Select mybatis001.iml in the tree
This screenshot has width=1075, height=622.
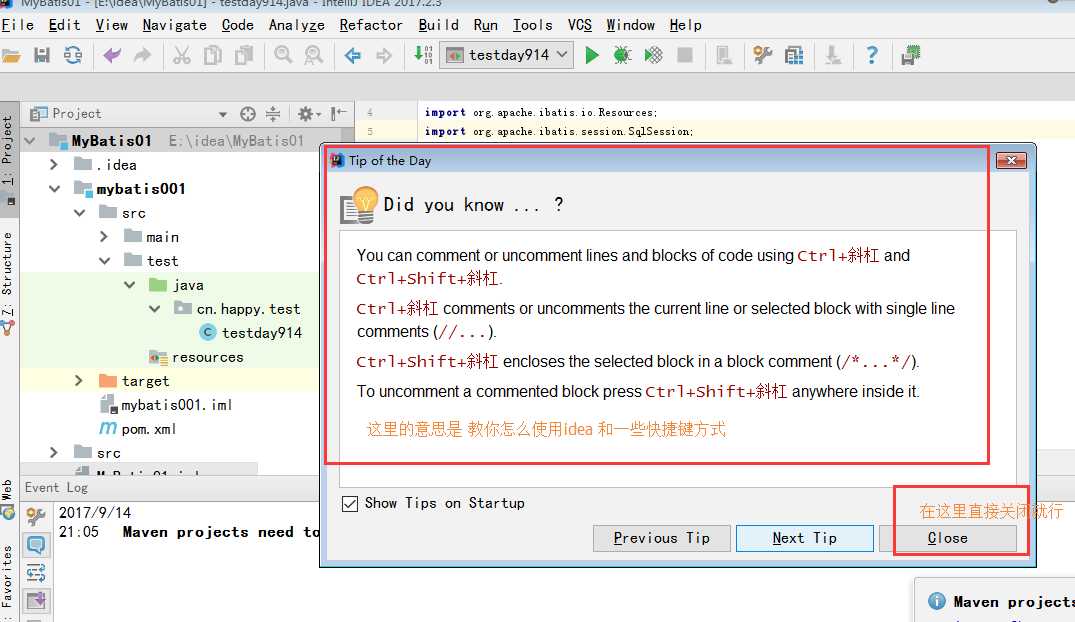point(166,405)
